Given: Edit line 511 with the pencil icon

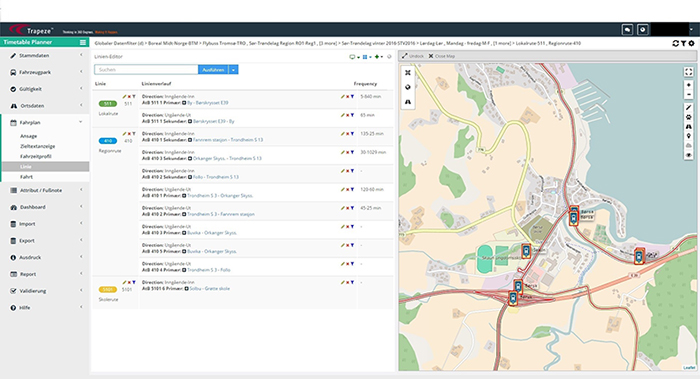Looking at the screenshot, I should click(125, 96).
